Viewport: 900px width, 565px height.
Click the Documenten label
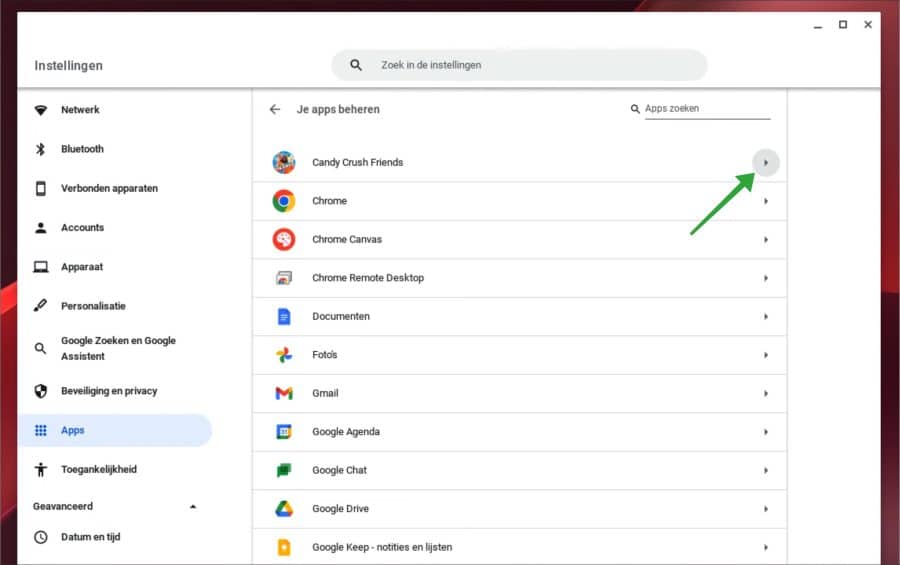click(x=341, y=316)
